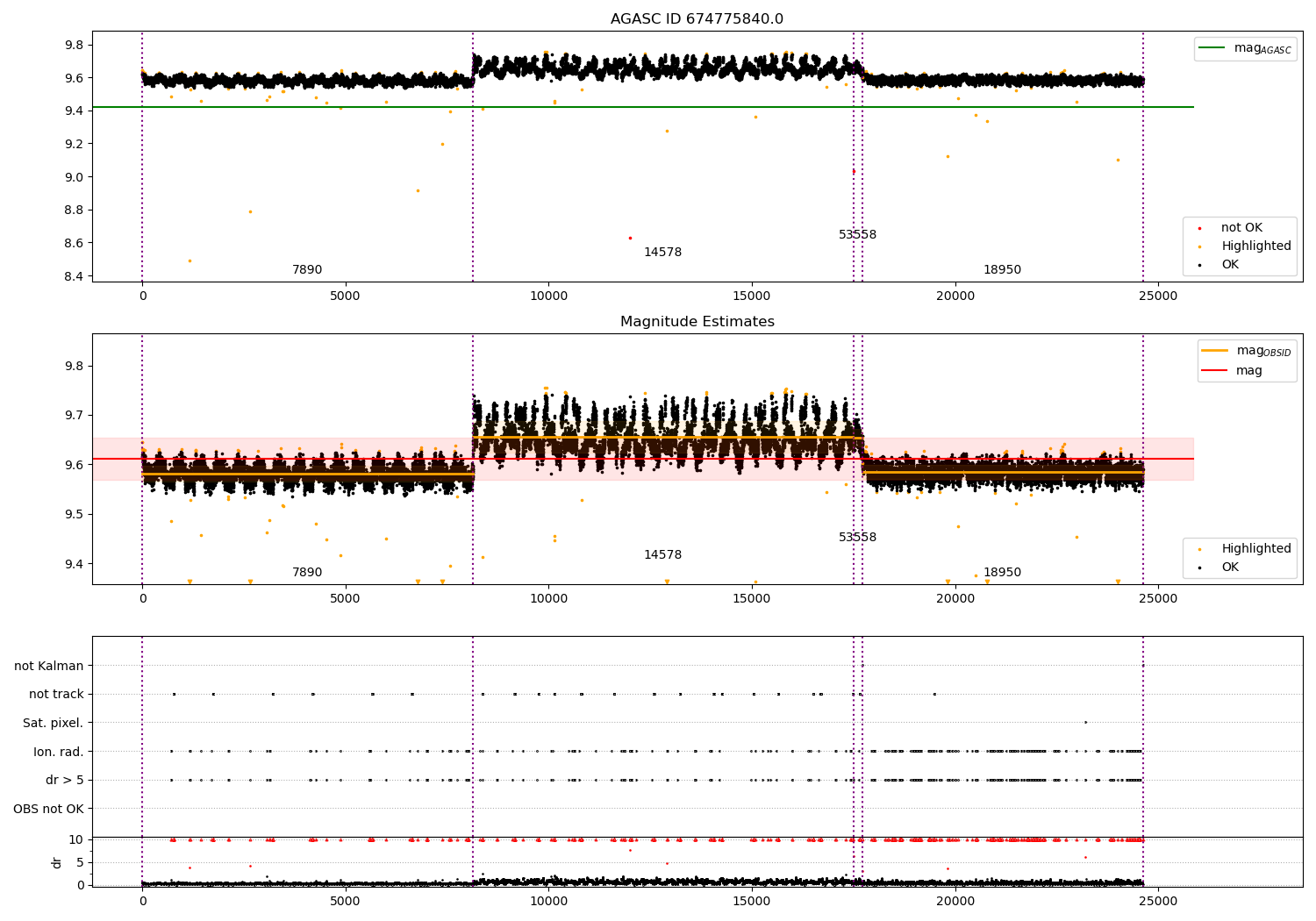
Task: Click the "dr" y-axis label
Action: 57,862
